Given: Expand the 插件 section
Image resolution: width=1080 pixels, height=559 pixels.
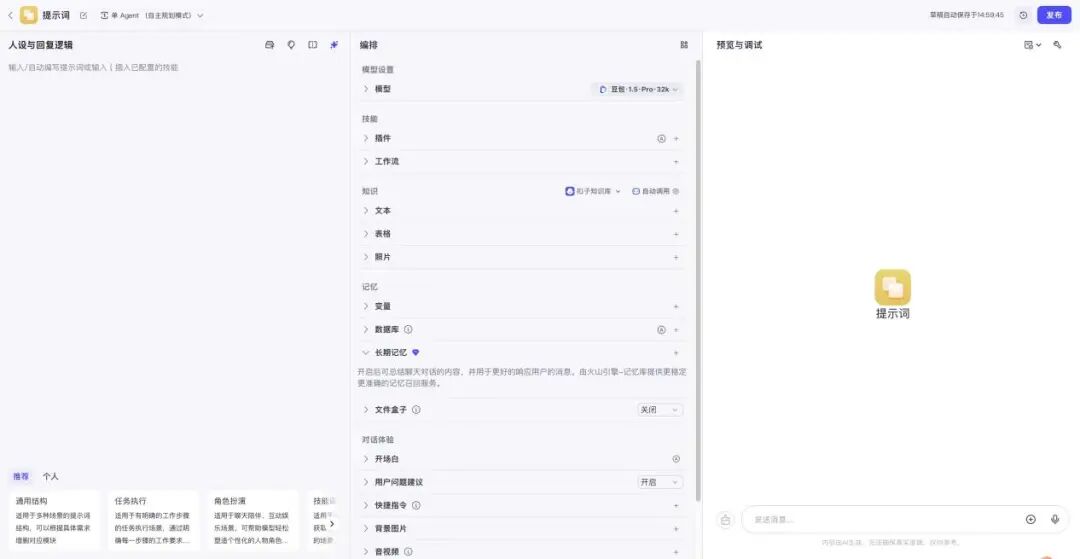Looking at the screenshot, I should click(x=366, y=138).
